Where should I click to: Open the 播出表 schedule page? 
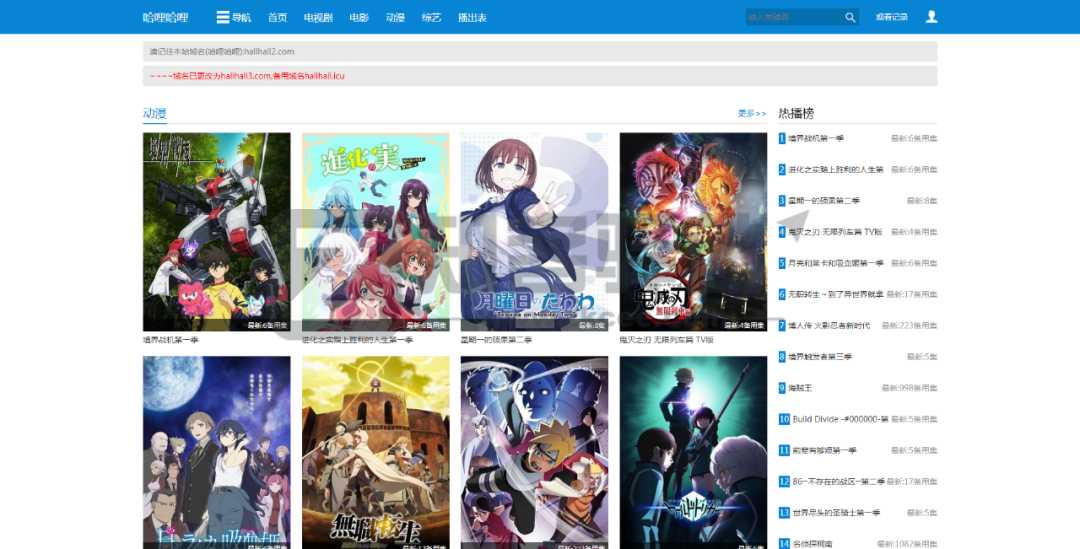pos(472,17)
